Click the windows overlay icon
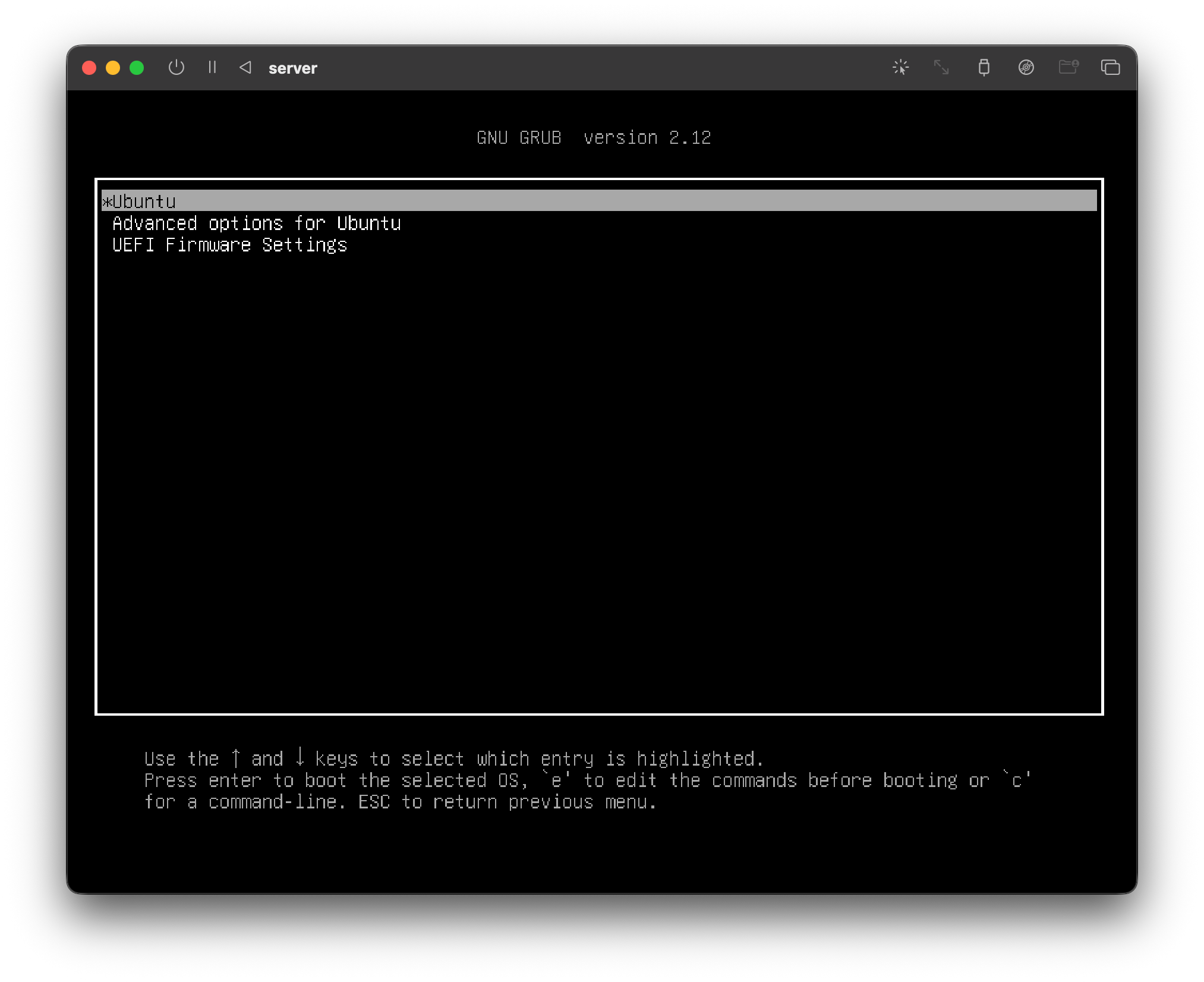1204x982 pixels. click(1110, 67)
